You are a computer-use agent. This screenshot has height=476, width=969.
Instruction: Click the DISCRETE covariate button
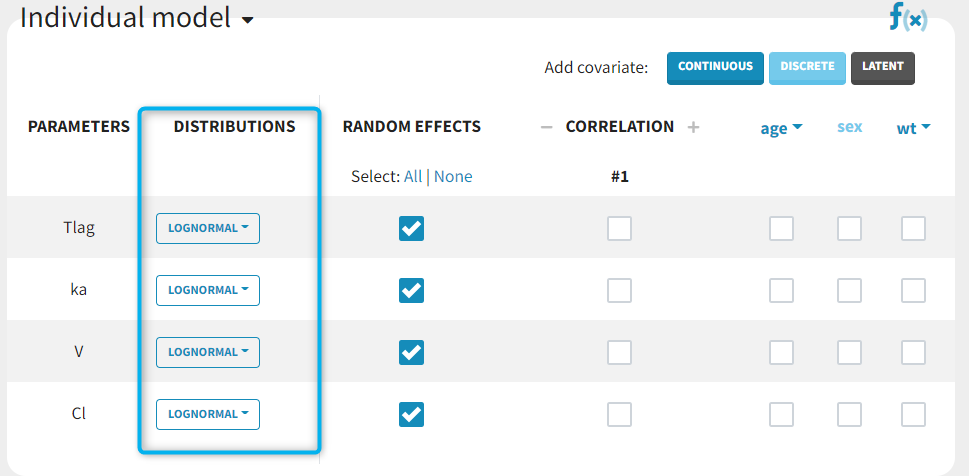(807, 67)
